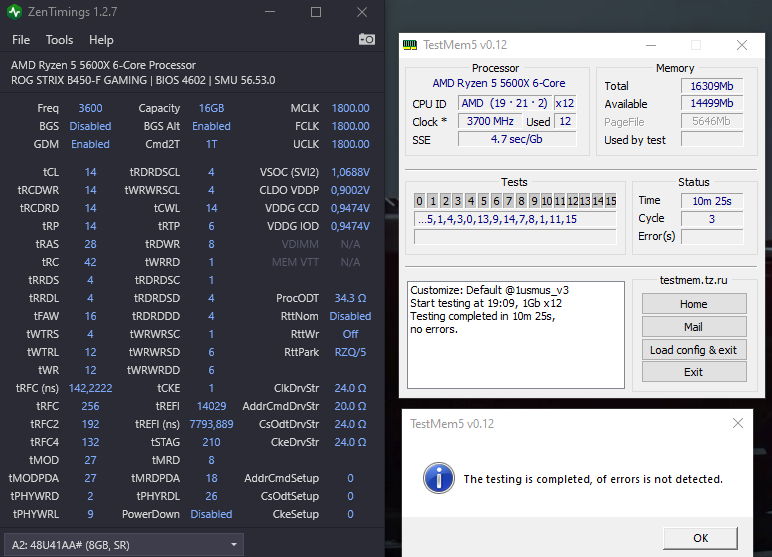772x557 pixels.
Task: Click the ZenTimings green pulse logo icon
Action: pyautogui.click(x=14, y=12)
